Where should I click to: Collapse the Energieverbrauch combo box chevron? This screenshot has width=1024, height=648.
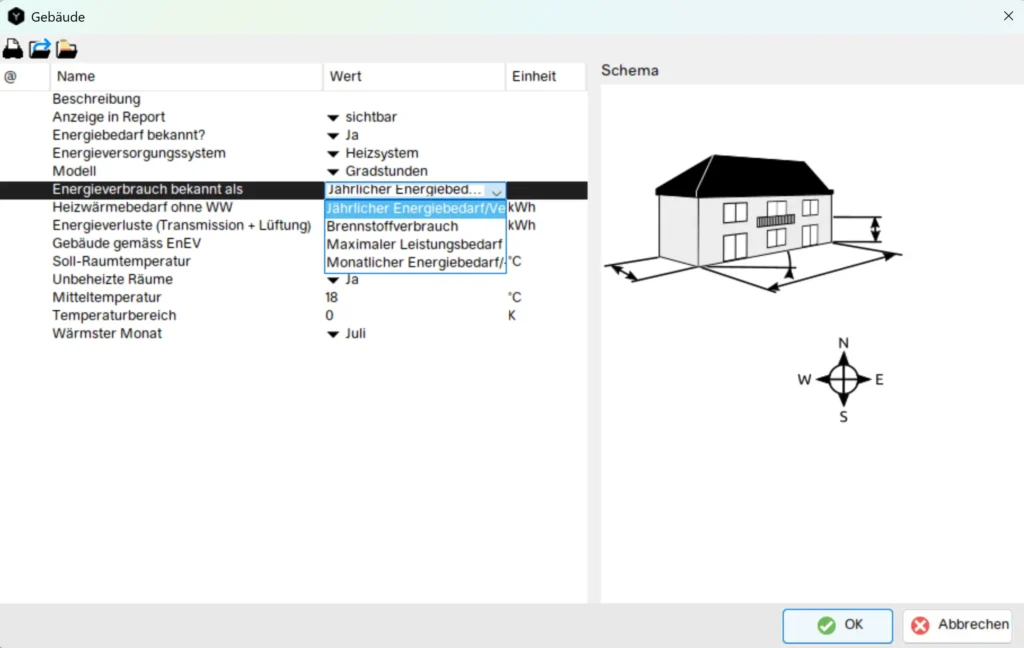coord(496,190)
